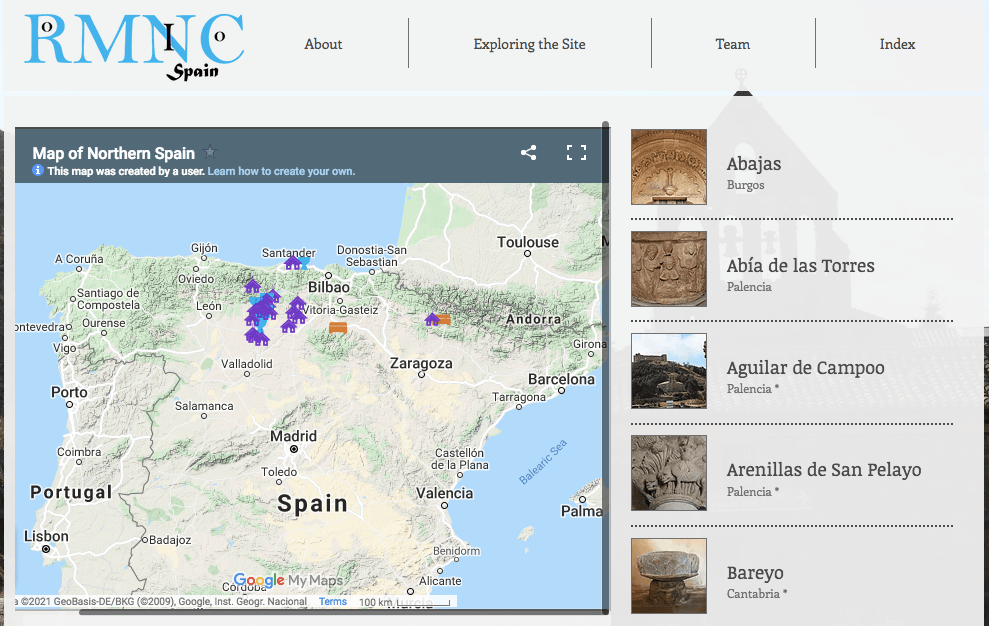
Task: Click the RMNC Spain logo
Action: coord(134,46)
